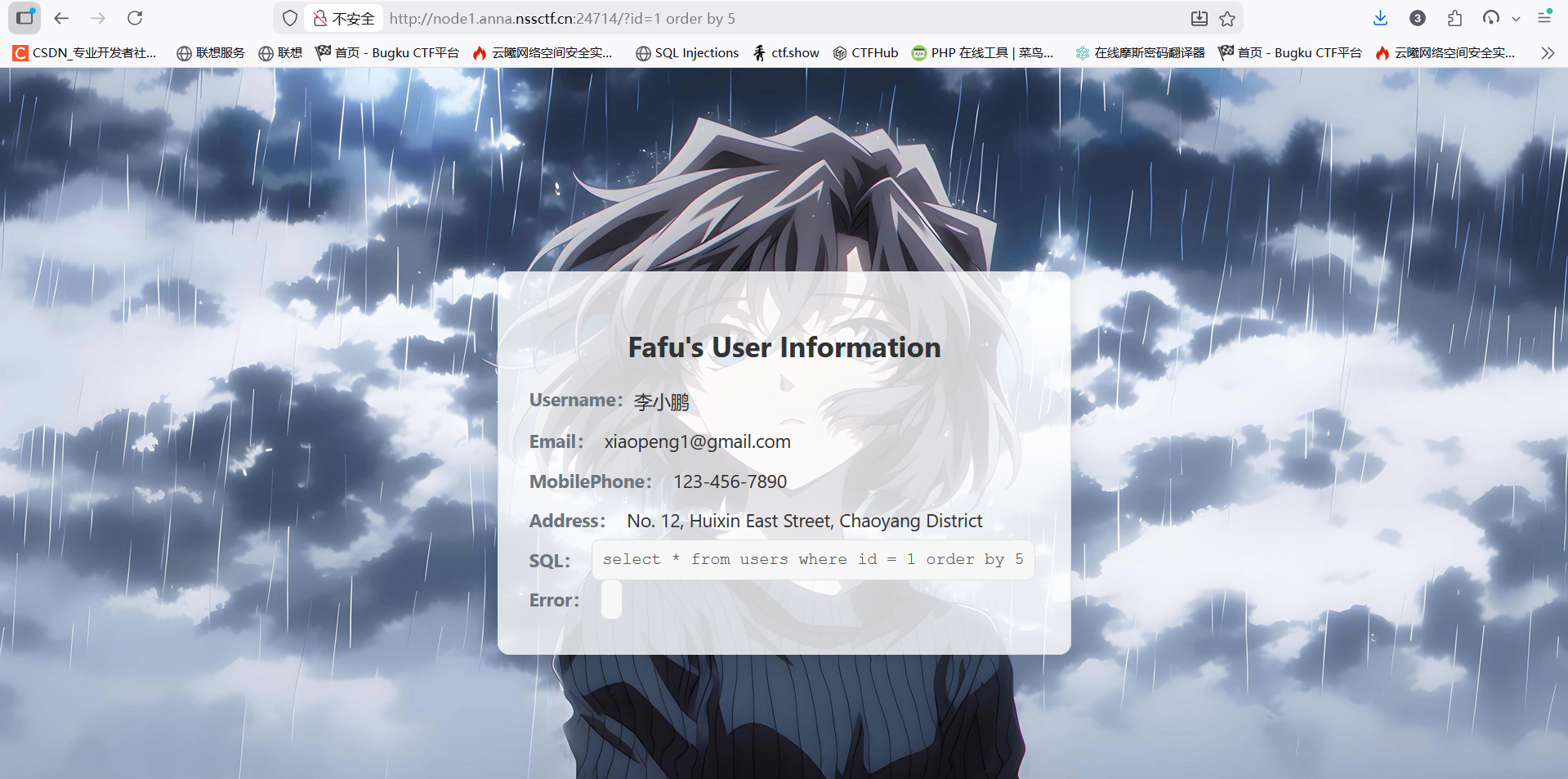Screen dimensions: 1568x779
Task: Click the username value 李小鹏
Action: point(662,401)
